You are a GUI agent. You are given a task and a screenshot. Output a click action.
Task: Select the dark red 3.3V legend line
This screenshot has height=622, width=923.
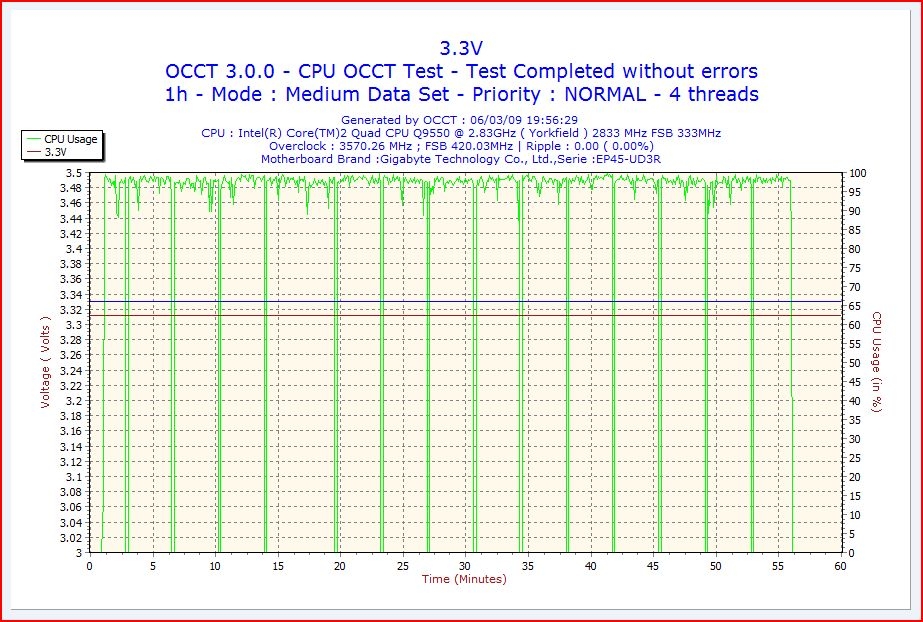click(x=34, y=152)
